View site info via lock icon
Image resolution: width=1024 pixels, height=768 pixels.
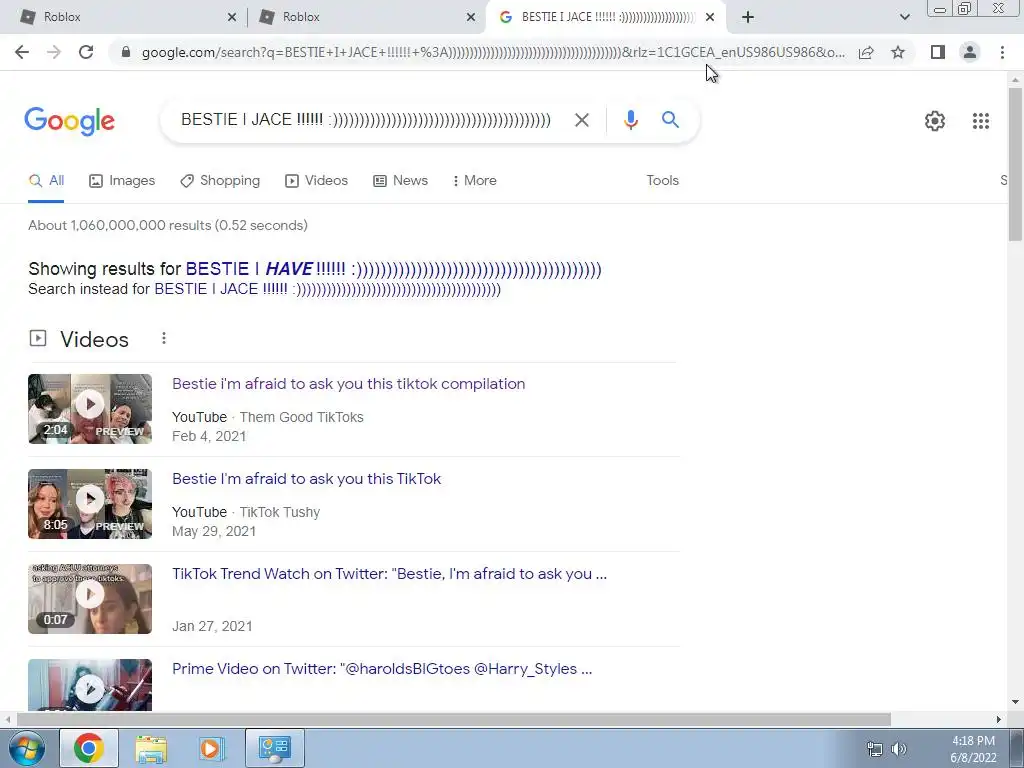126,52
